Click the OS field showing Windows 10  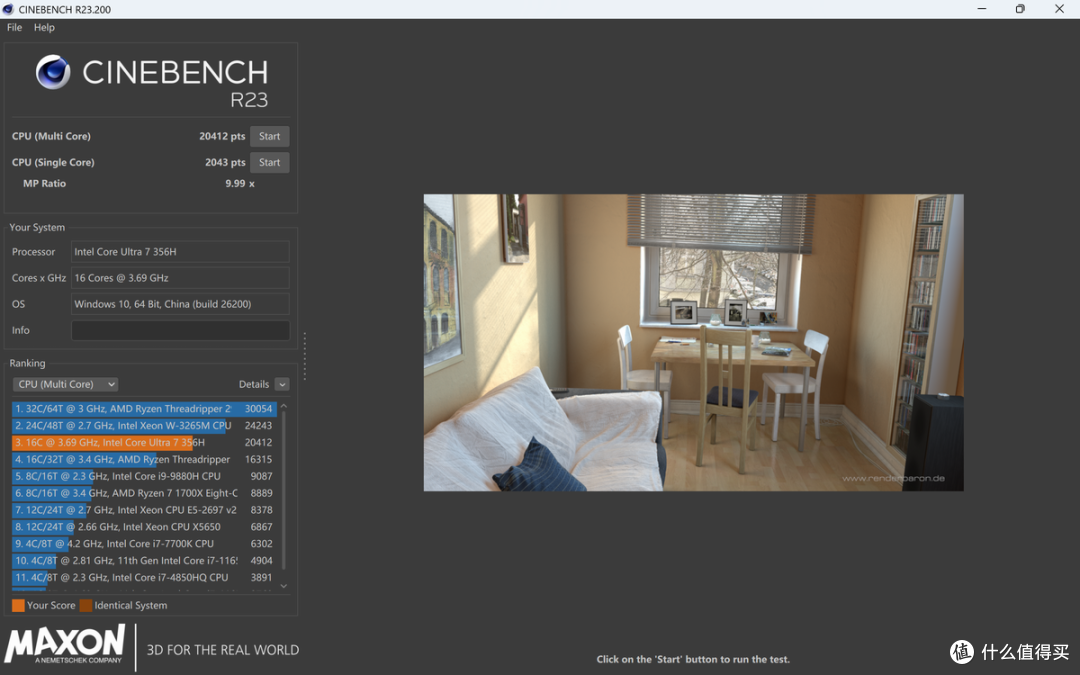coord(180,304)
